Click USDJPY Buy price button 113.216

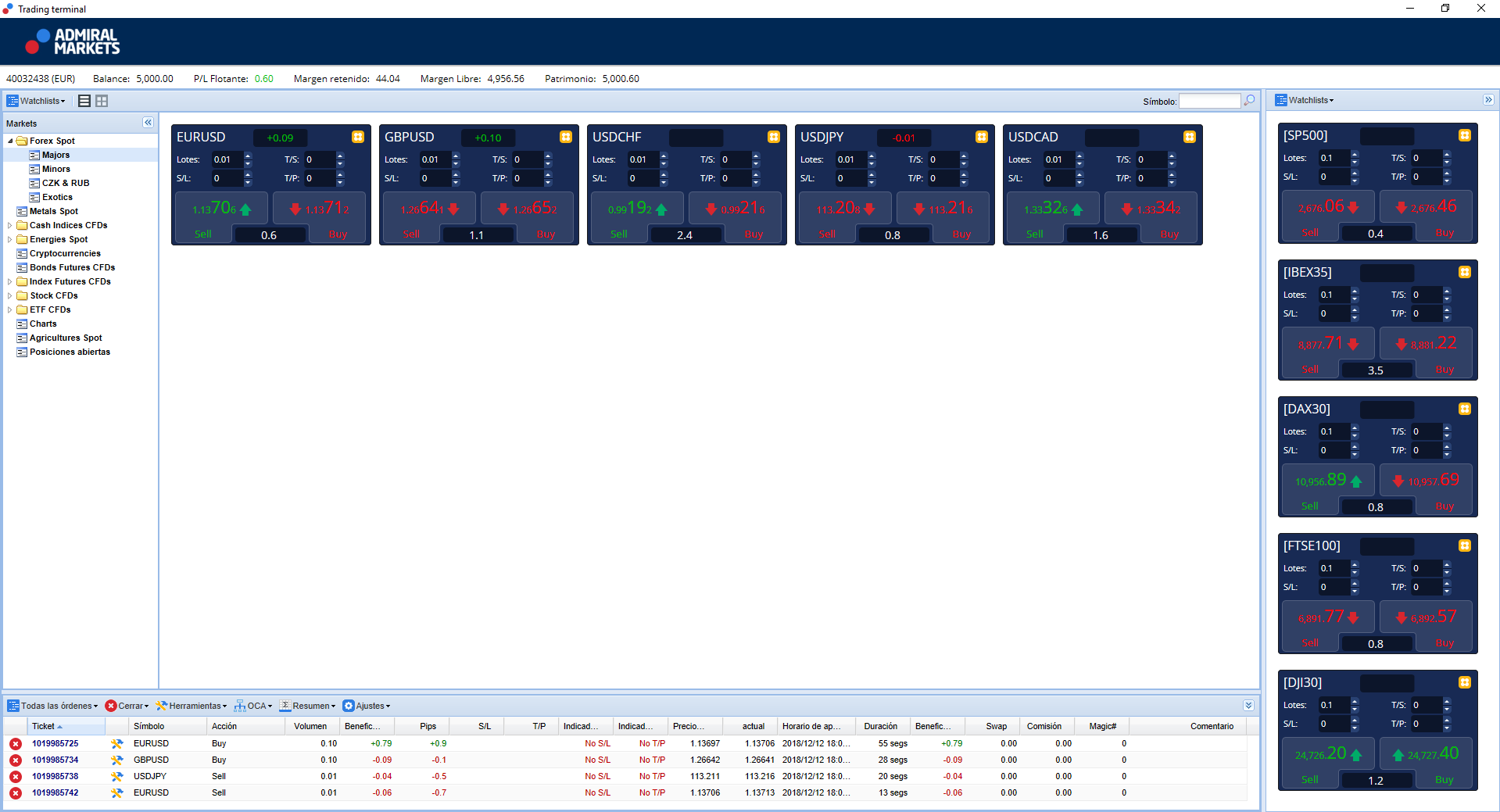click(x=943, y=209)
